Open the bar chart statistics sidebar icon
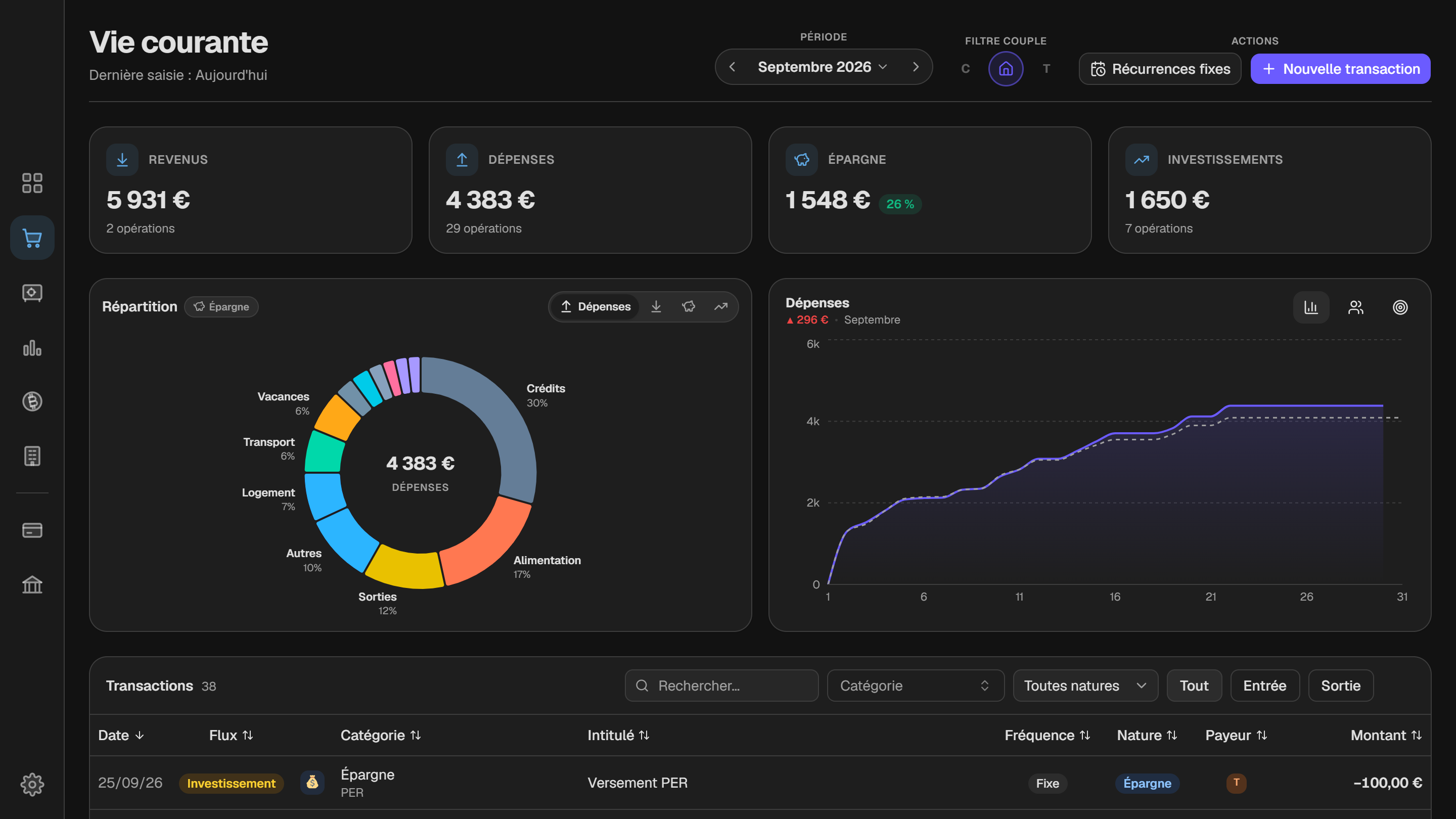This screenshot has width=1456, height=819. point(32,348)
